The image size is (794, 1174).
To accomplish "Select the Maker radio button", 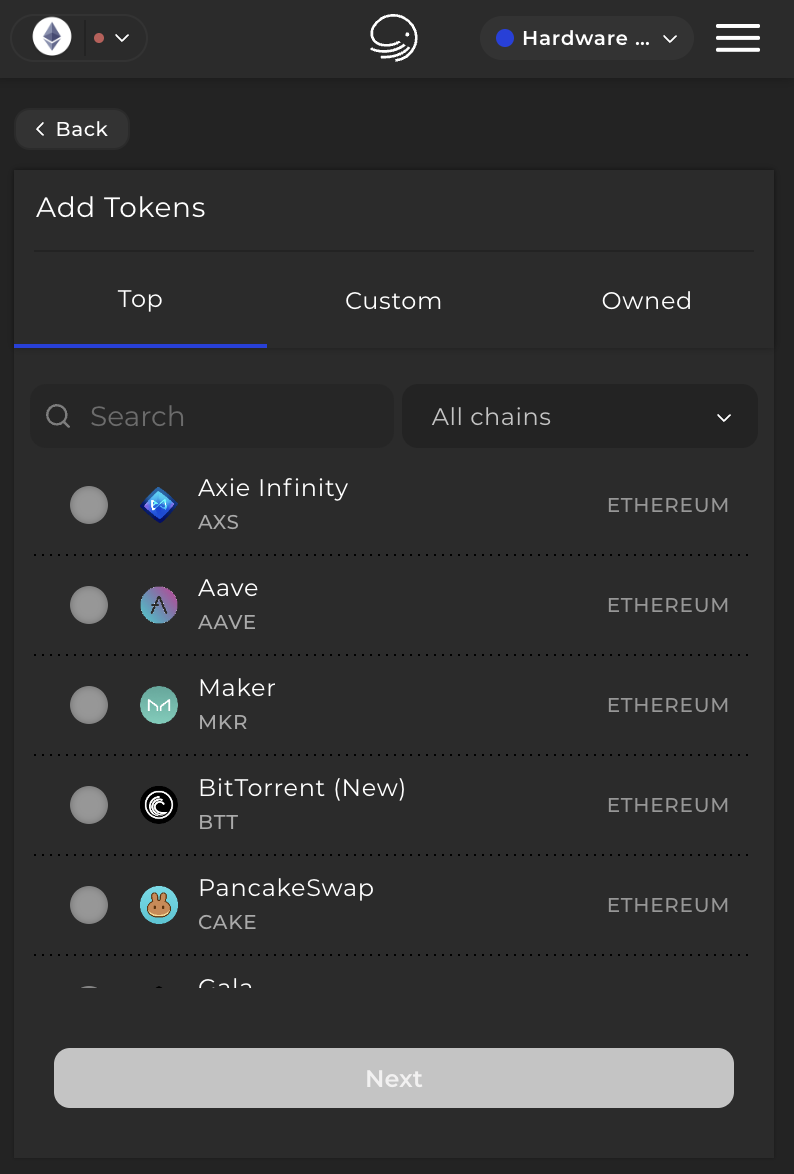I will [x=89, y=705].
